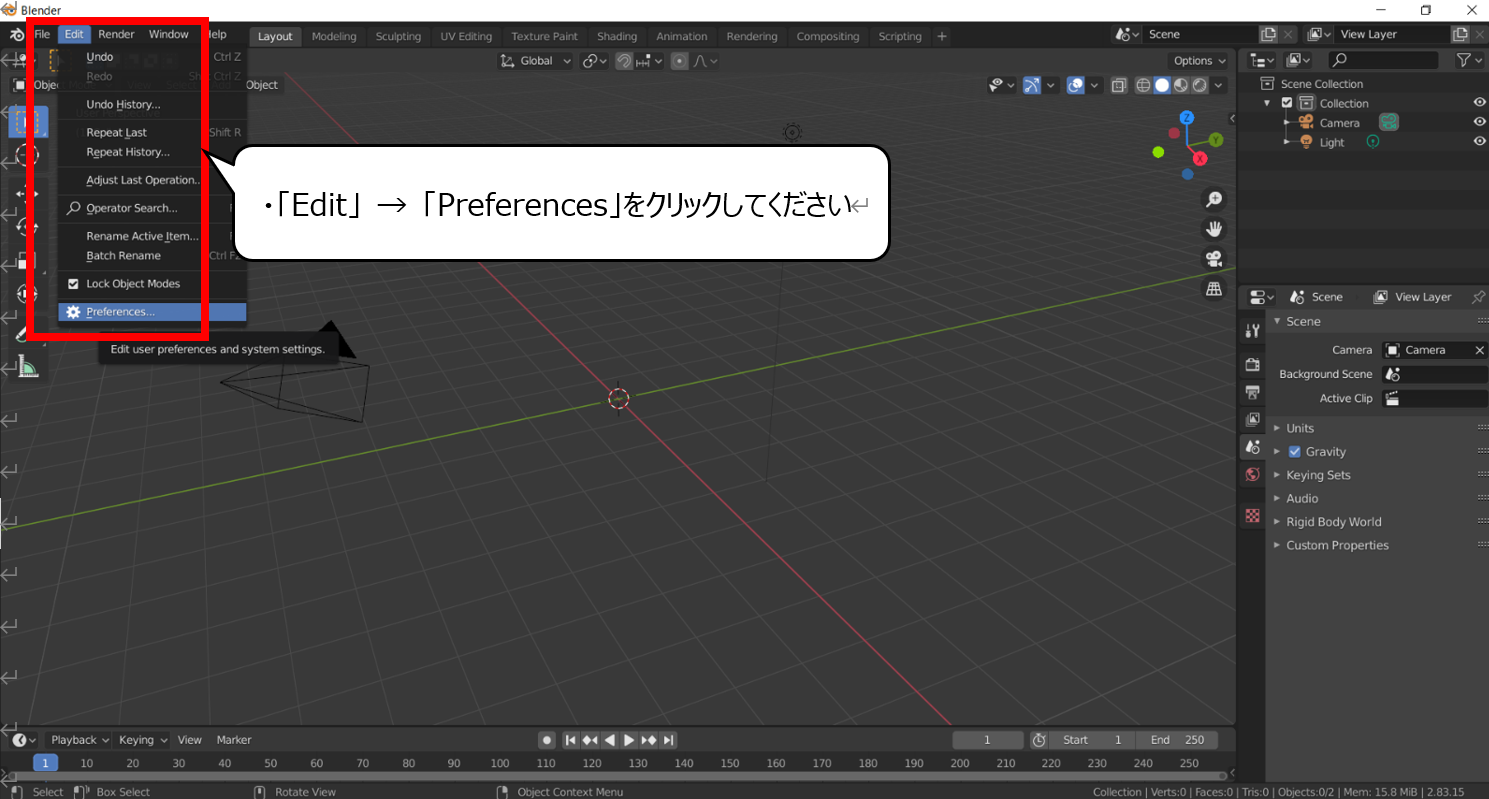Open Render properties tab
Viewport: 1489px width, 799px height.
(1252, 364)
